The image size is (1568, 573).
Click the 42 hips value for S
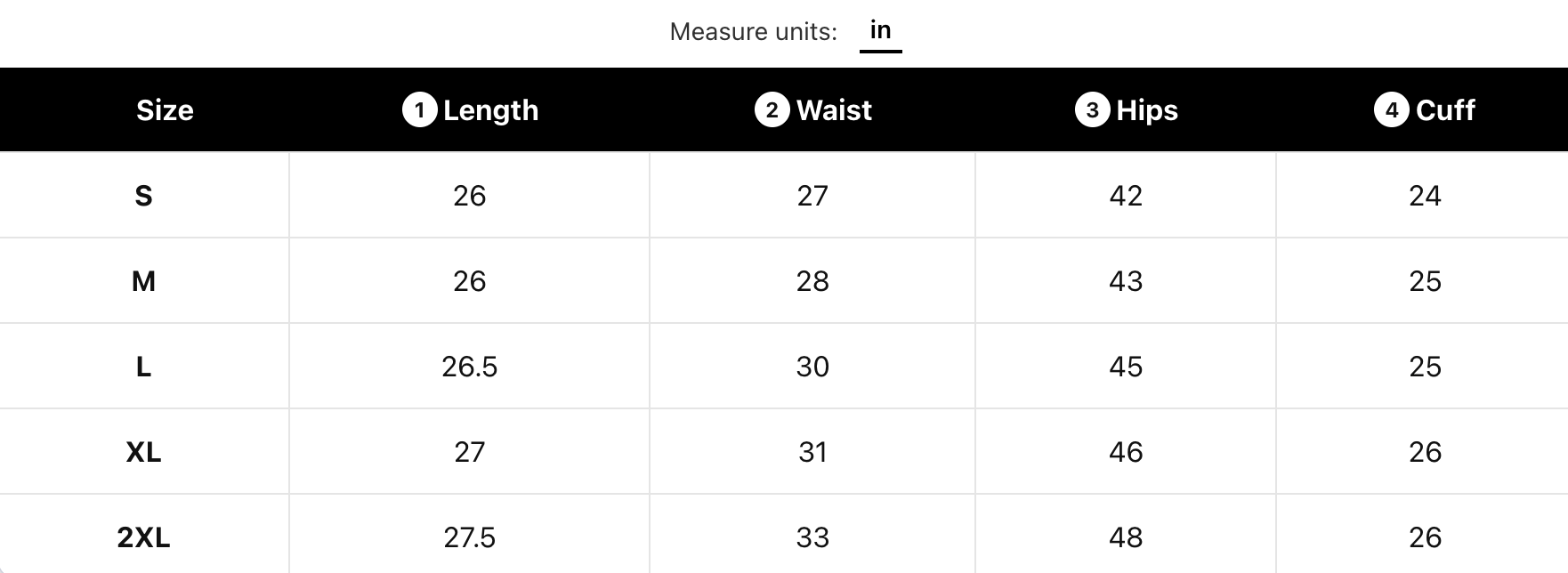[1126, 196]
